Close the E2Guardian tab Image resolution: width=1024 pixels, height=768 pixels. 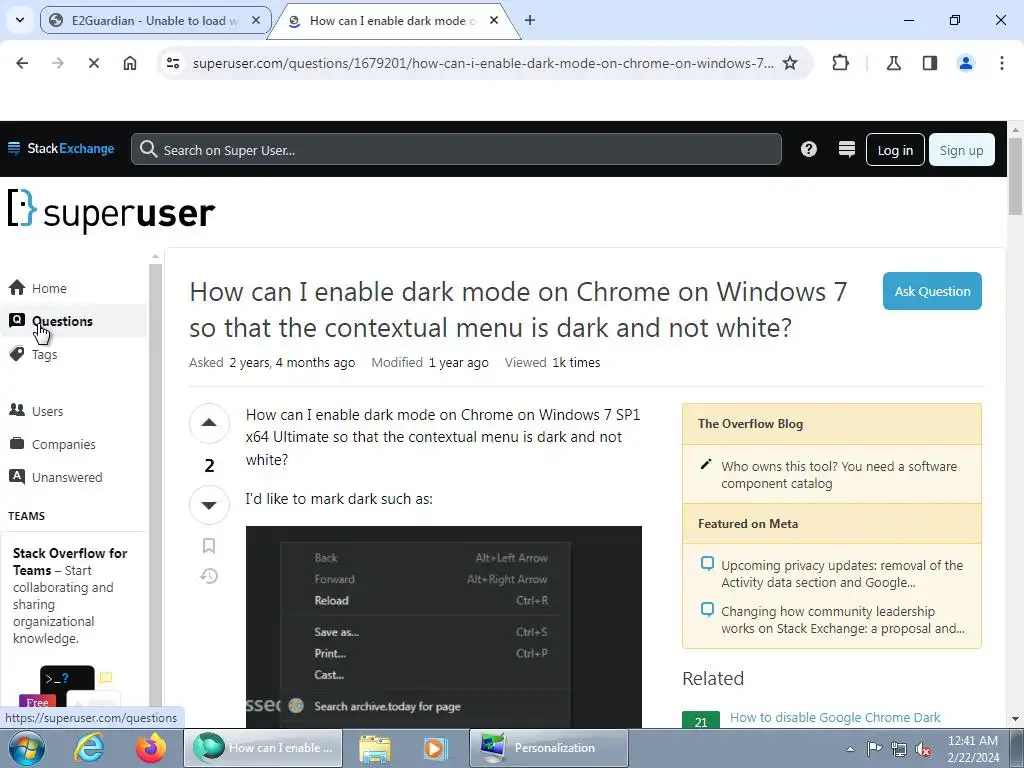256,20
